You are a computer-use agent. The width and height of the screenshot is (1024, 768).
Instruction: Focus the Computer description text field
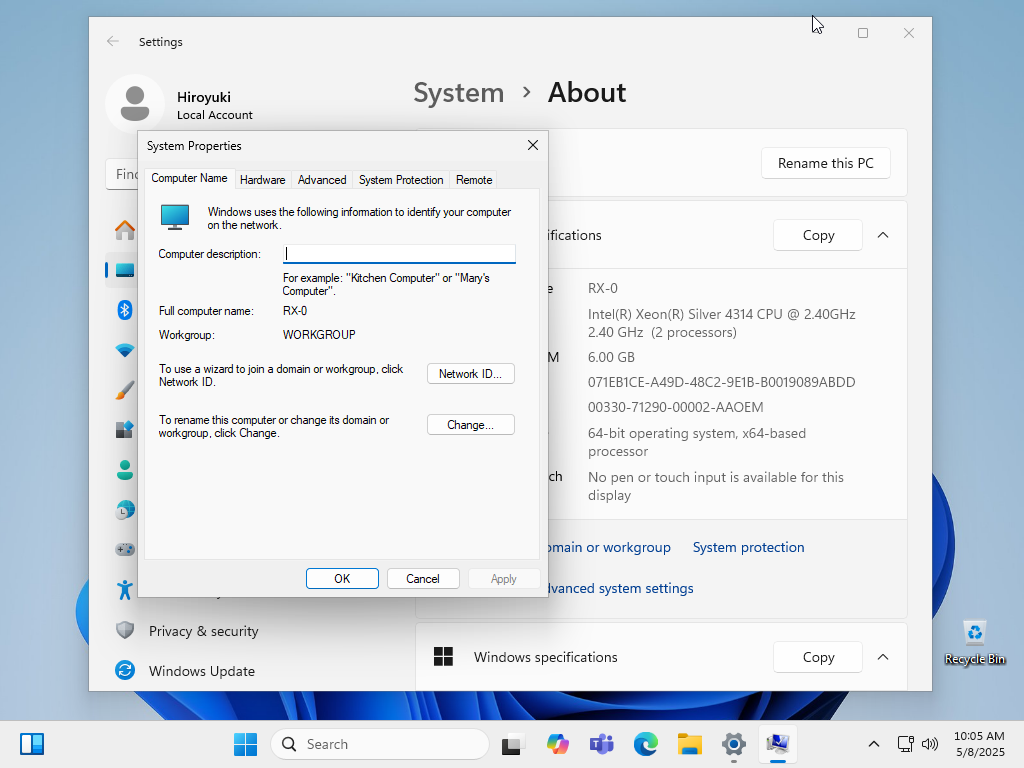tap(399, 254)
